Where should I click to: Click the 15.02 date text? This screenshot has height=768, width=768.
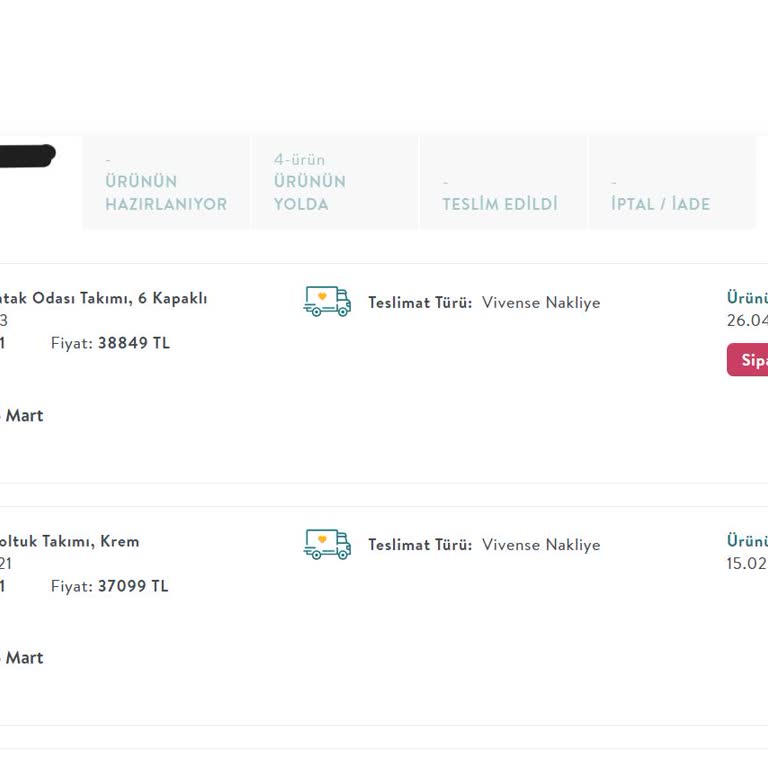(x=747, y=563)
